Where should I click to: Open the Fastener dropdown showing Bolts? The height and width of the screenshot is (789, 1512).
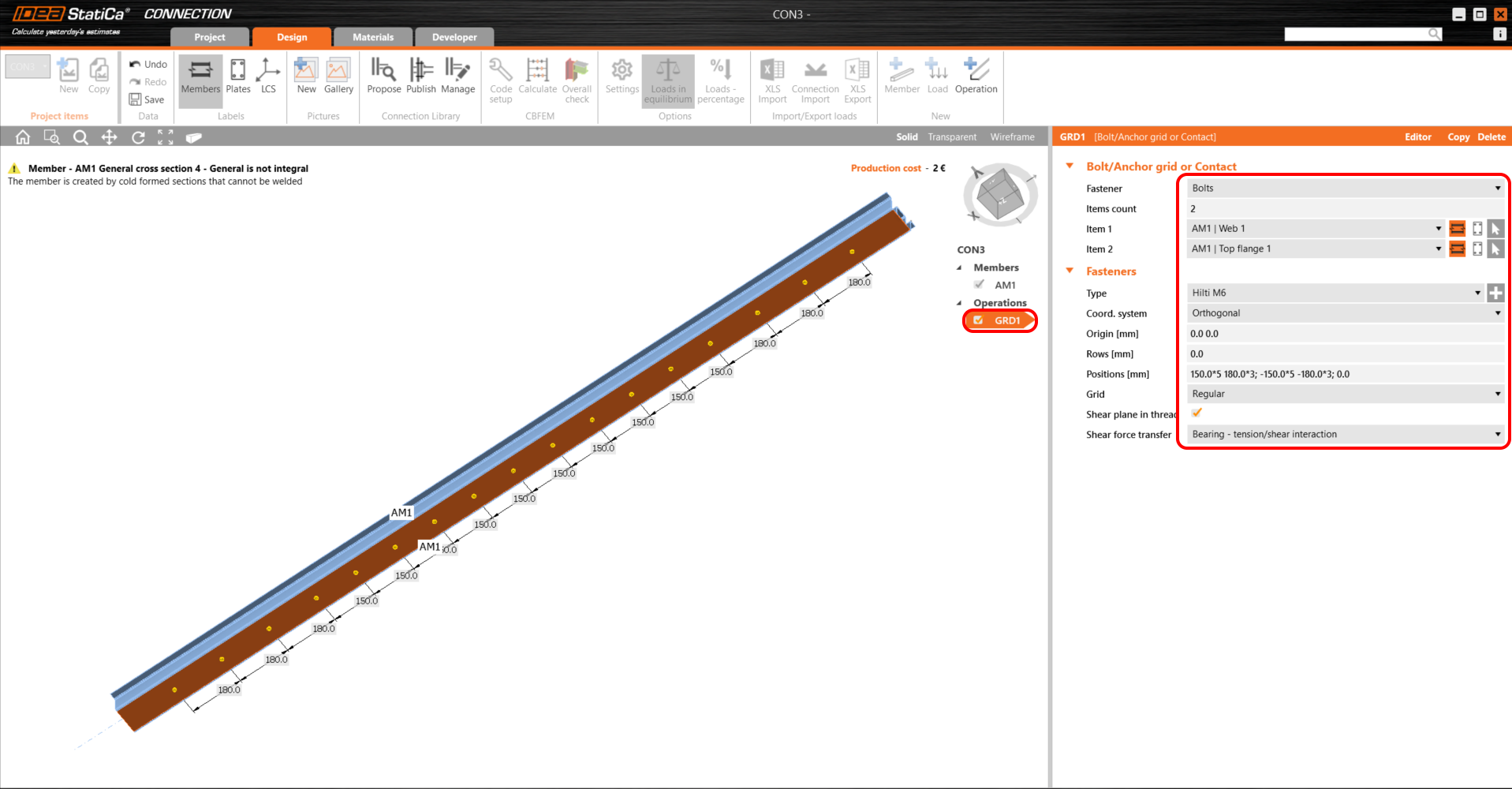coord(1345,188)
